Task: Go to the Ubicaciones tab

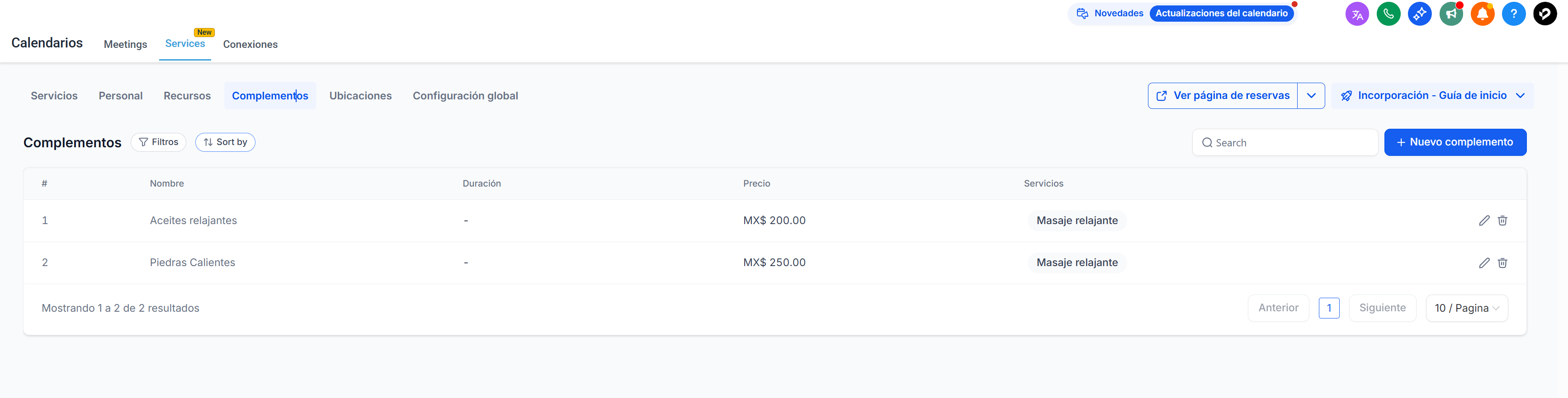Action: click(x=360, y=95)
